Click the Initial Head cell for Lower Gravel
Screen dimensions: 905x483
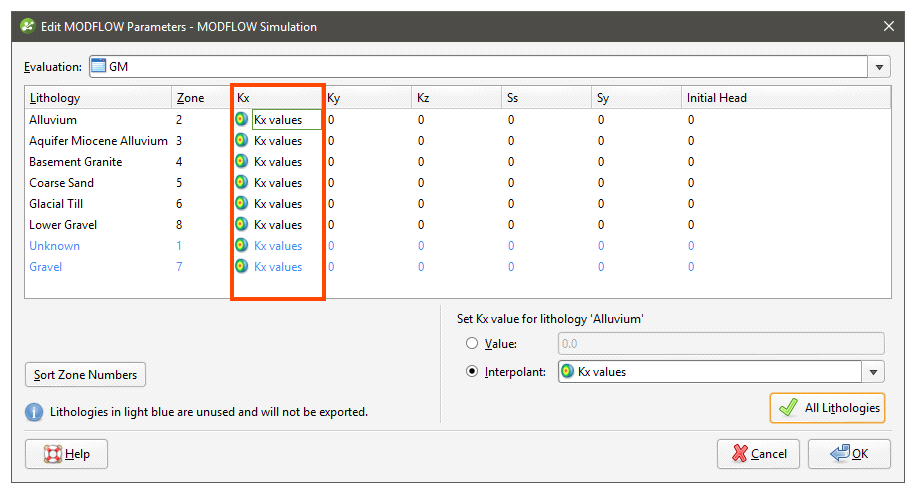pyautogui.click(x=787, y=224)
